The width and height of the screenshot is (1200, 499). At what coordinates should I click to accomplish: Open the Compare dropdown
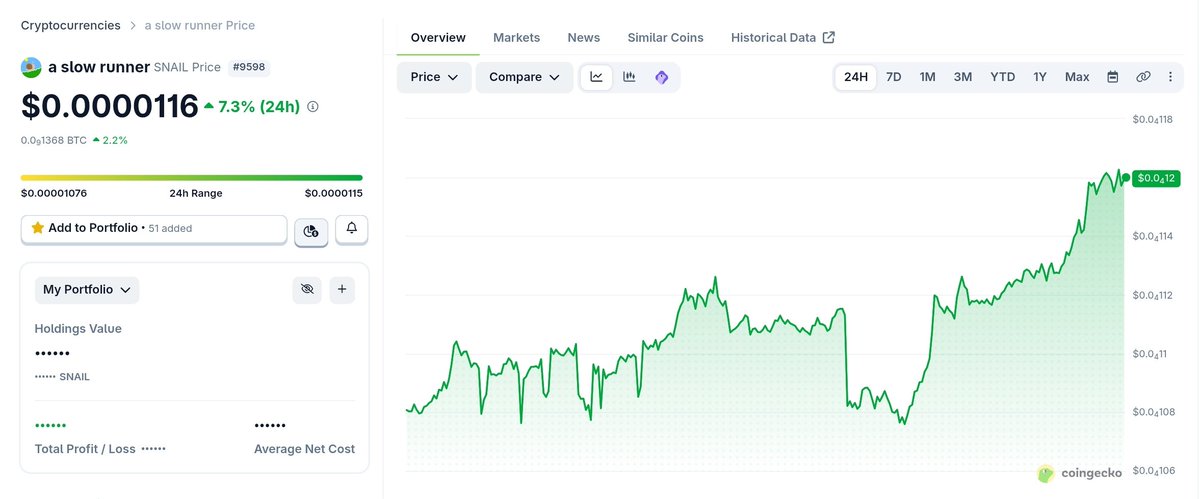[524, 77]
